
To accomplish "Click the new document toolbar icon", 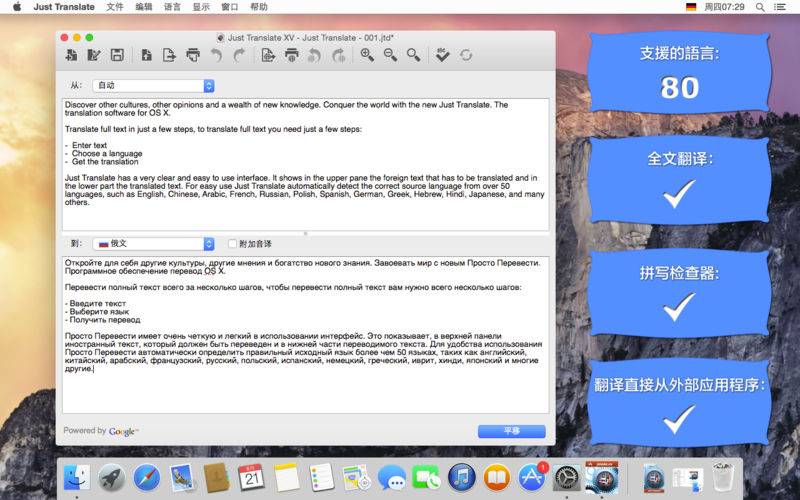I will pyautogui.click(x=71, y=55).
